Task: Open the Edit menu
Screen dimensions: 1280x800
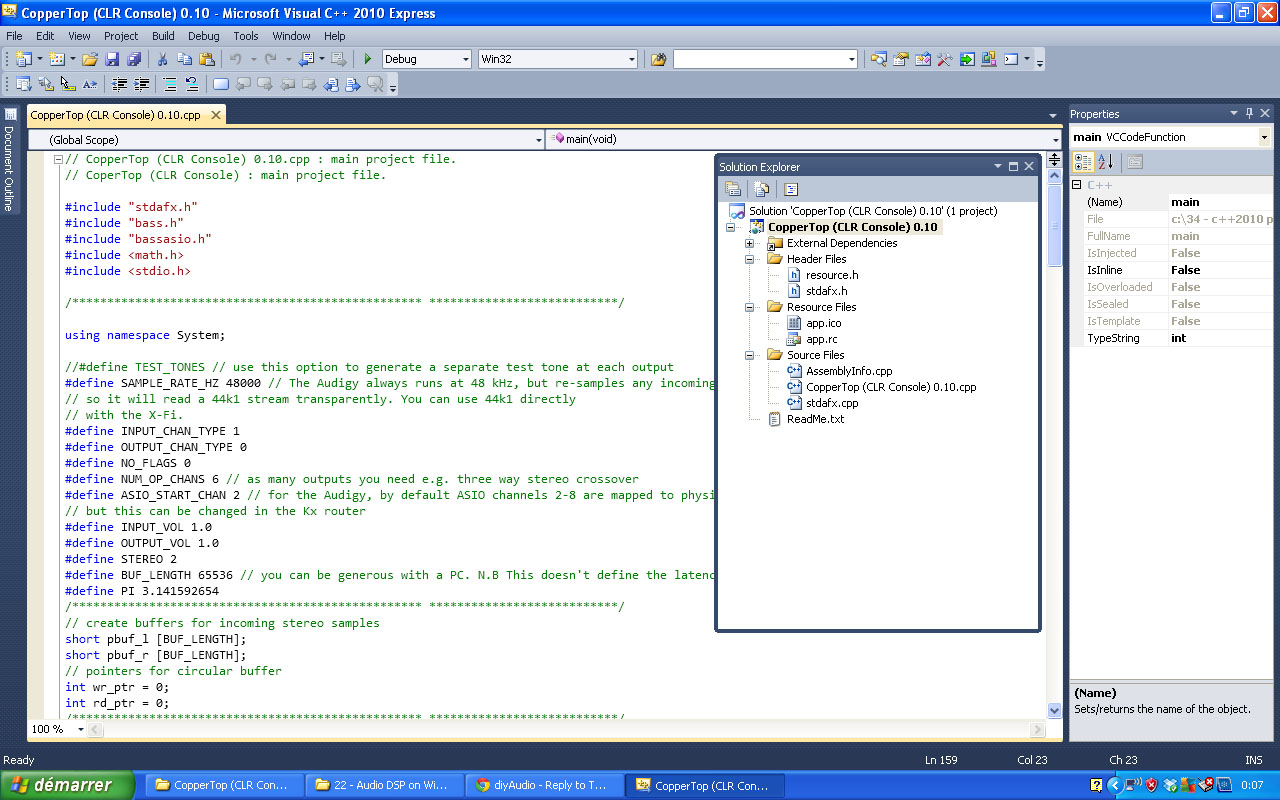Action: 45,36
